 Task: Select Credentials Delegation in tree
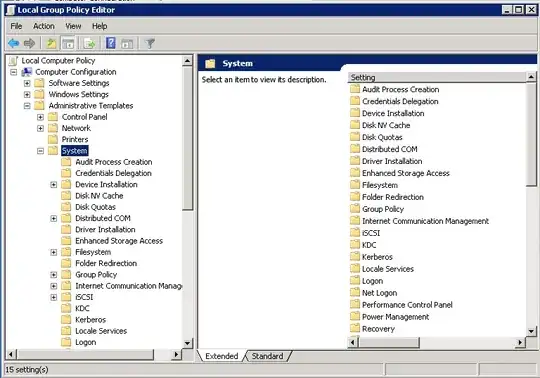tap(113, 173)
